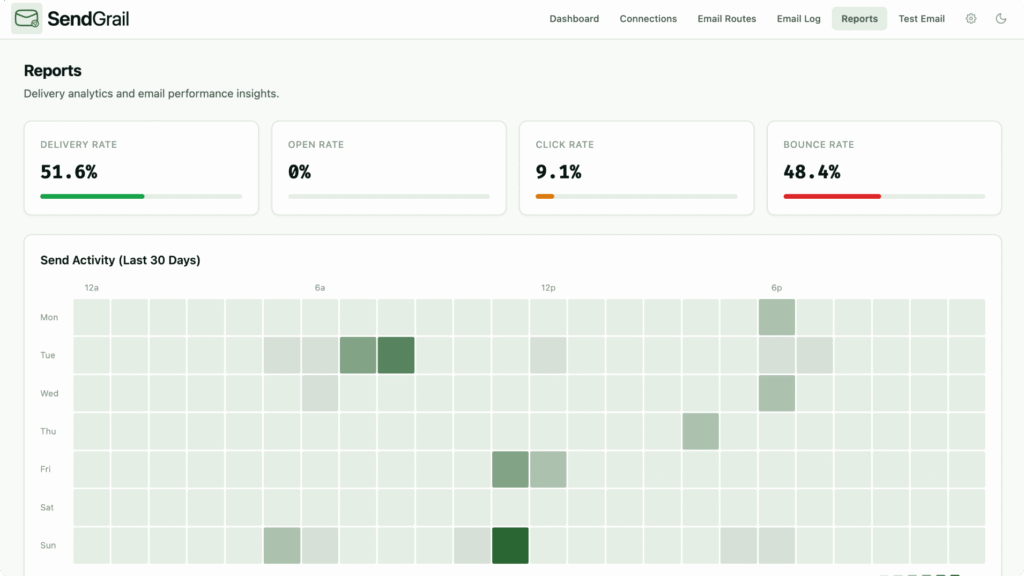Click the Fri row label

[x=46, y=469]
